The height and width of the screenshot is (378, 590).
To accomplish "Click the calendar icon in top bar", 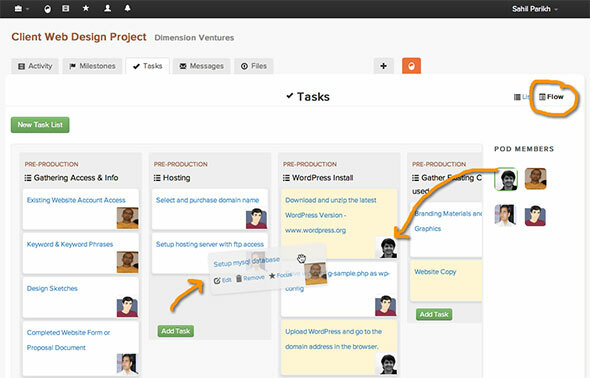I will pyautogui.click(x=66, y=8).
